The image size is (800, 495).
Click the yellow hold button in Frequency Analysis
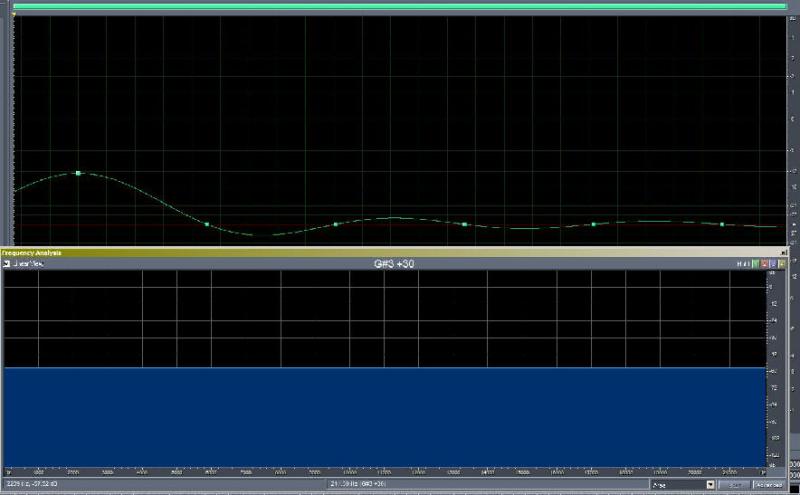782,264
